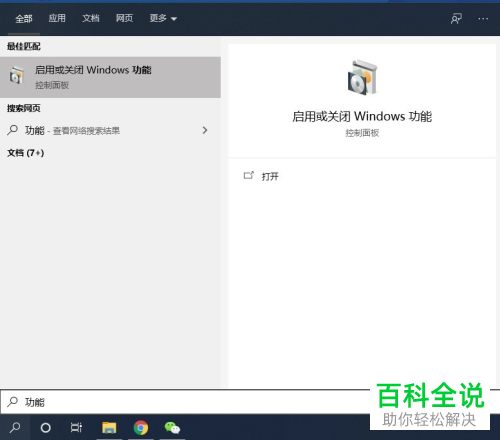Click the magnifier icon beside 功能 web suggestion
The height and width of the screenshot is (440, 500).
click(13, 130)
